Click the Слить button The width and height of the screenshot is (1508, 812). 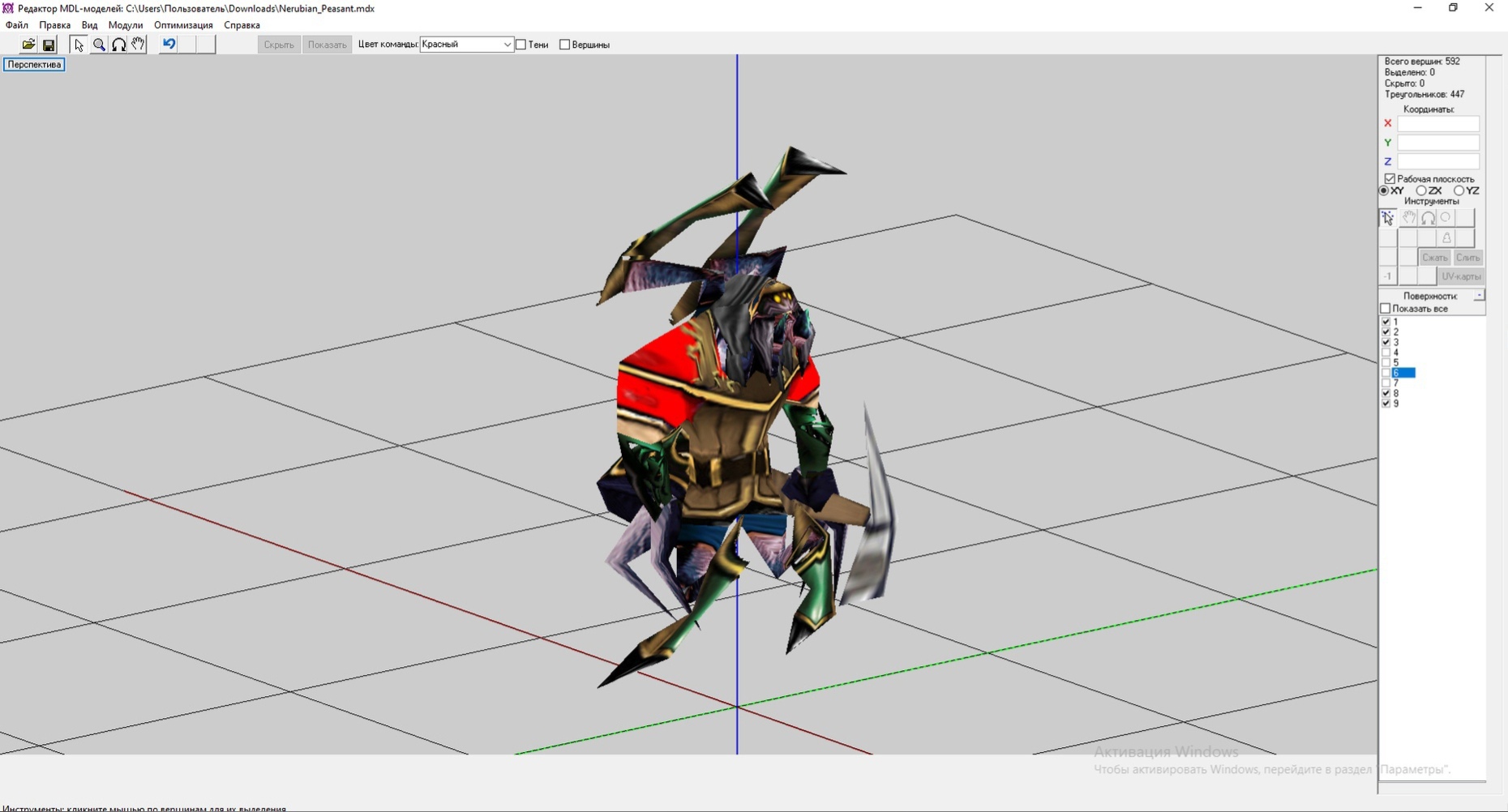pos(1467,257)
